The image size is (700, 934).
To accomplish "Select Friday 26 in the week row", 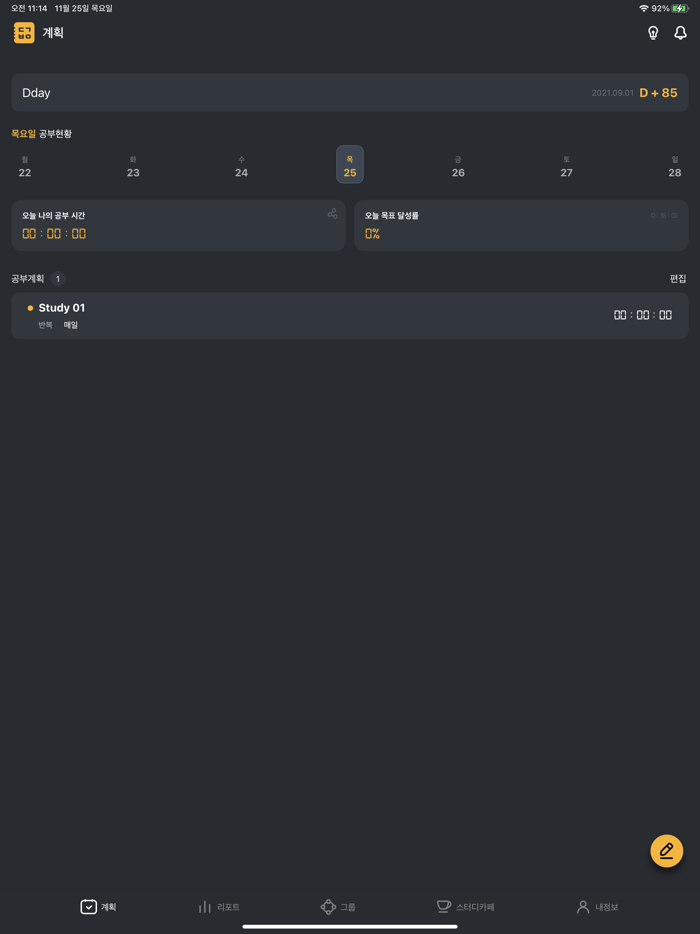I will [458, 167].
